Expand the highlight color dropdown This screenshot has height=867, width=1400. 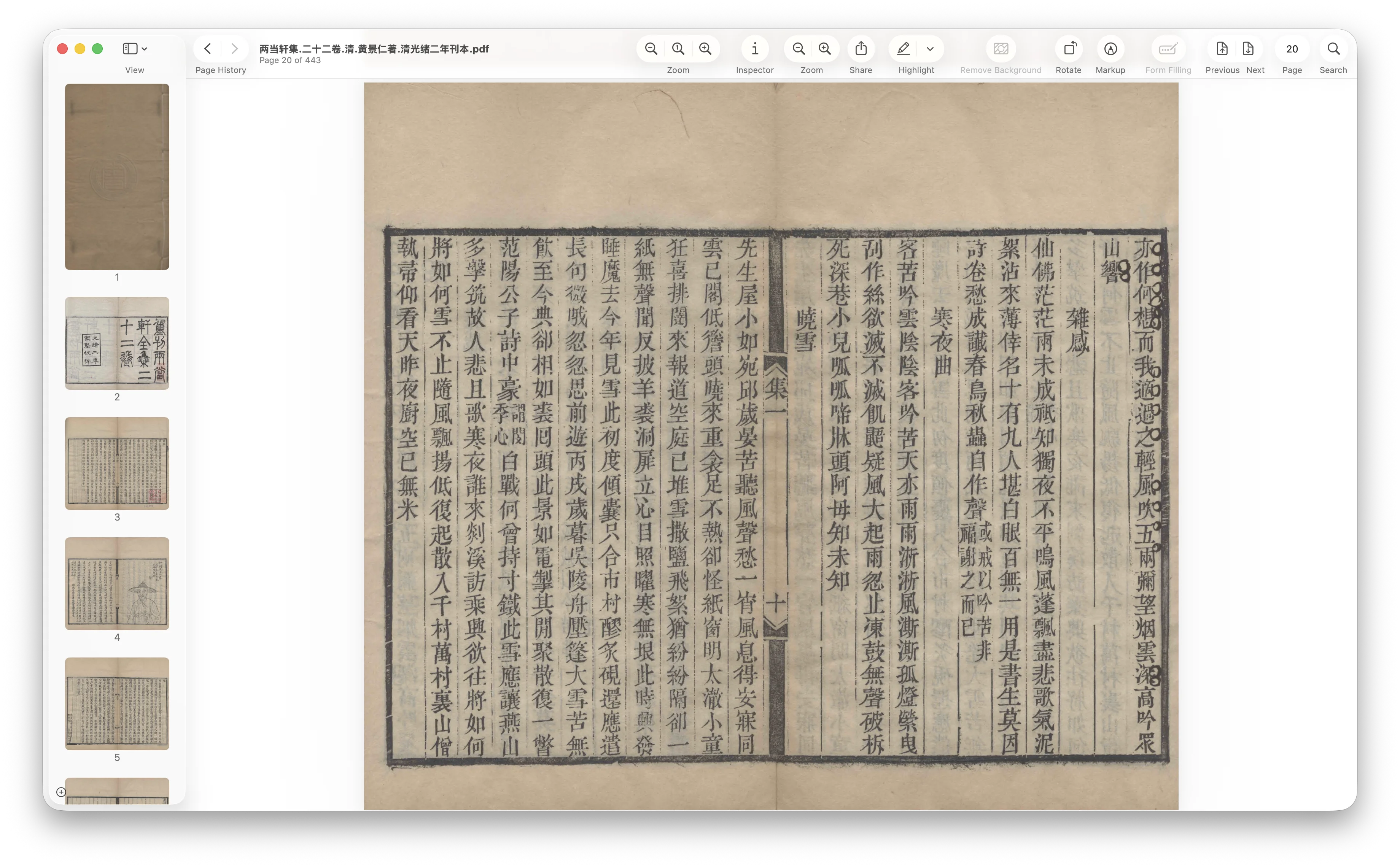point(930,49)
